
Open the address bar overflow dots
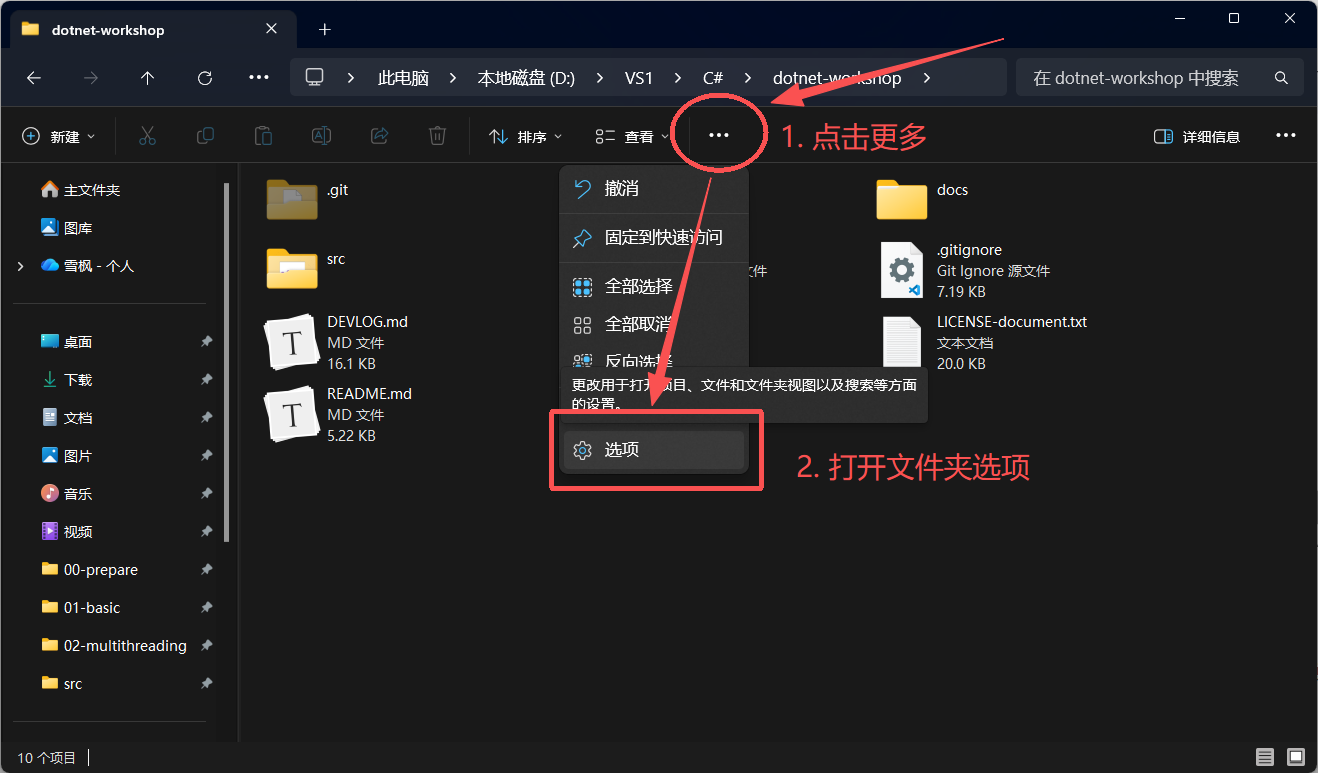coord(259,78)
